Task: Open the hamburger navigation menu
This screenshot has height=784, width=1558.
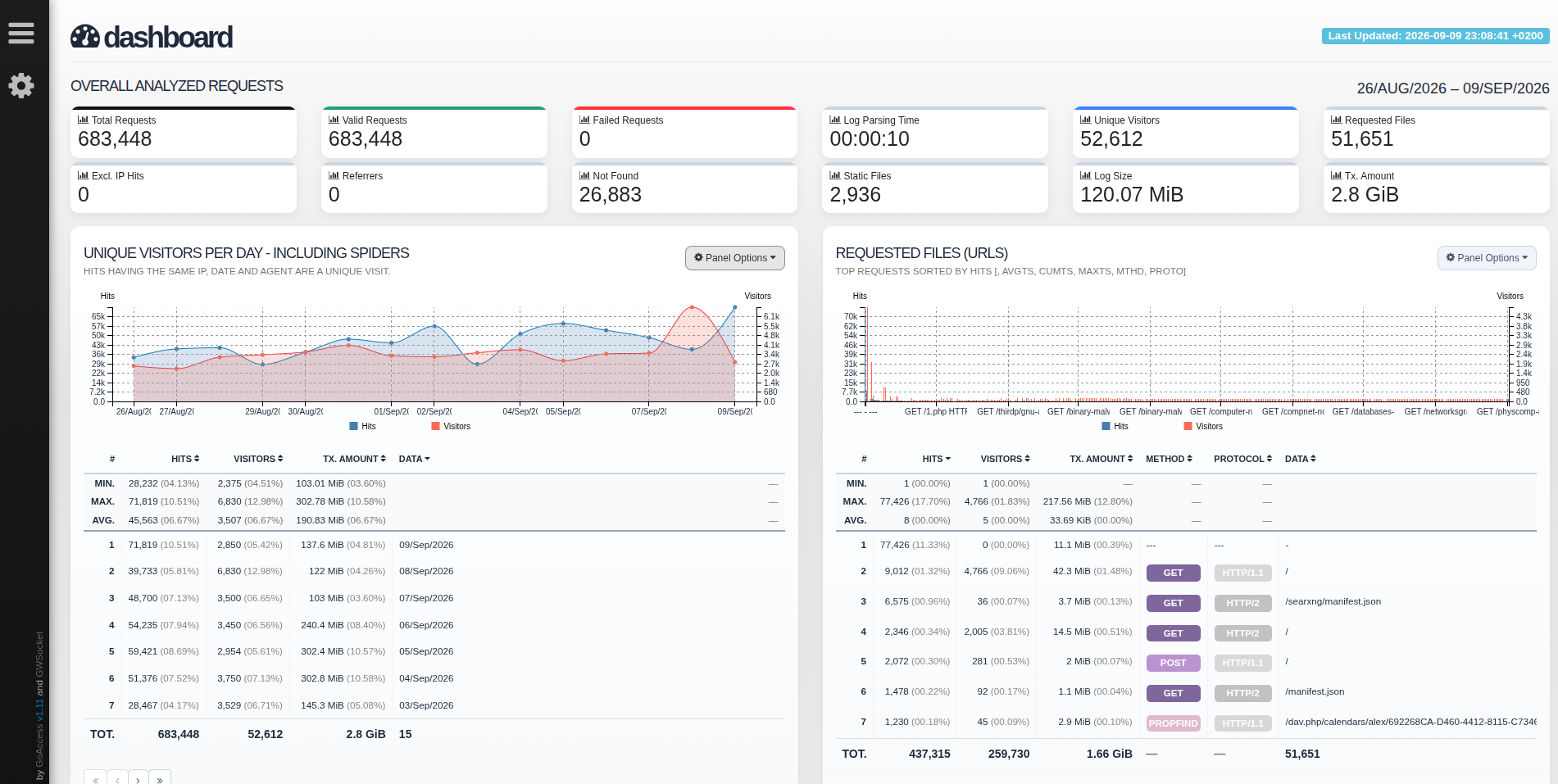Action: pos(21,34)
